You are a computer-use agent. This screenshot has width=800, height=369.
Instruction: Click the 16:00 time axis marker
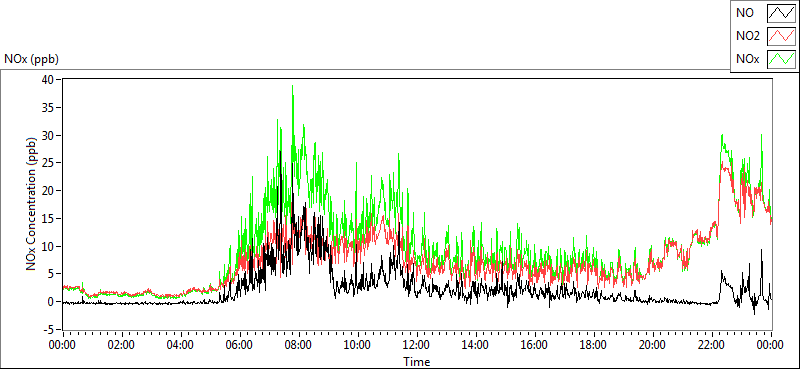(535, 345)
